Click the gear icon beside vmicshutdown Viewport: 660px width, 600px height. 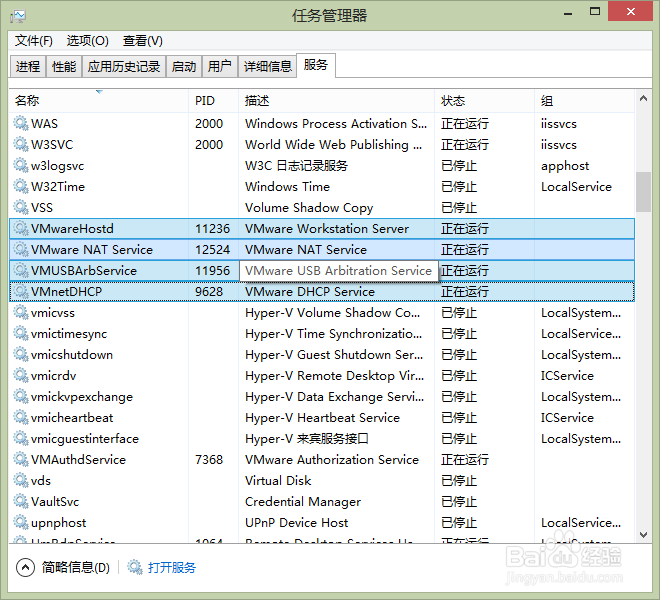pyautogui.click(x=20, y=355)
